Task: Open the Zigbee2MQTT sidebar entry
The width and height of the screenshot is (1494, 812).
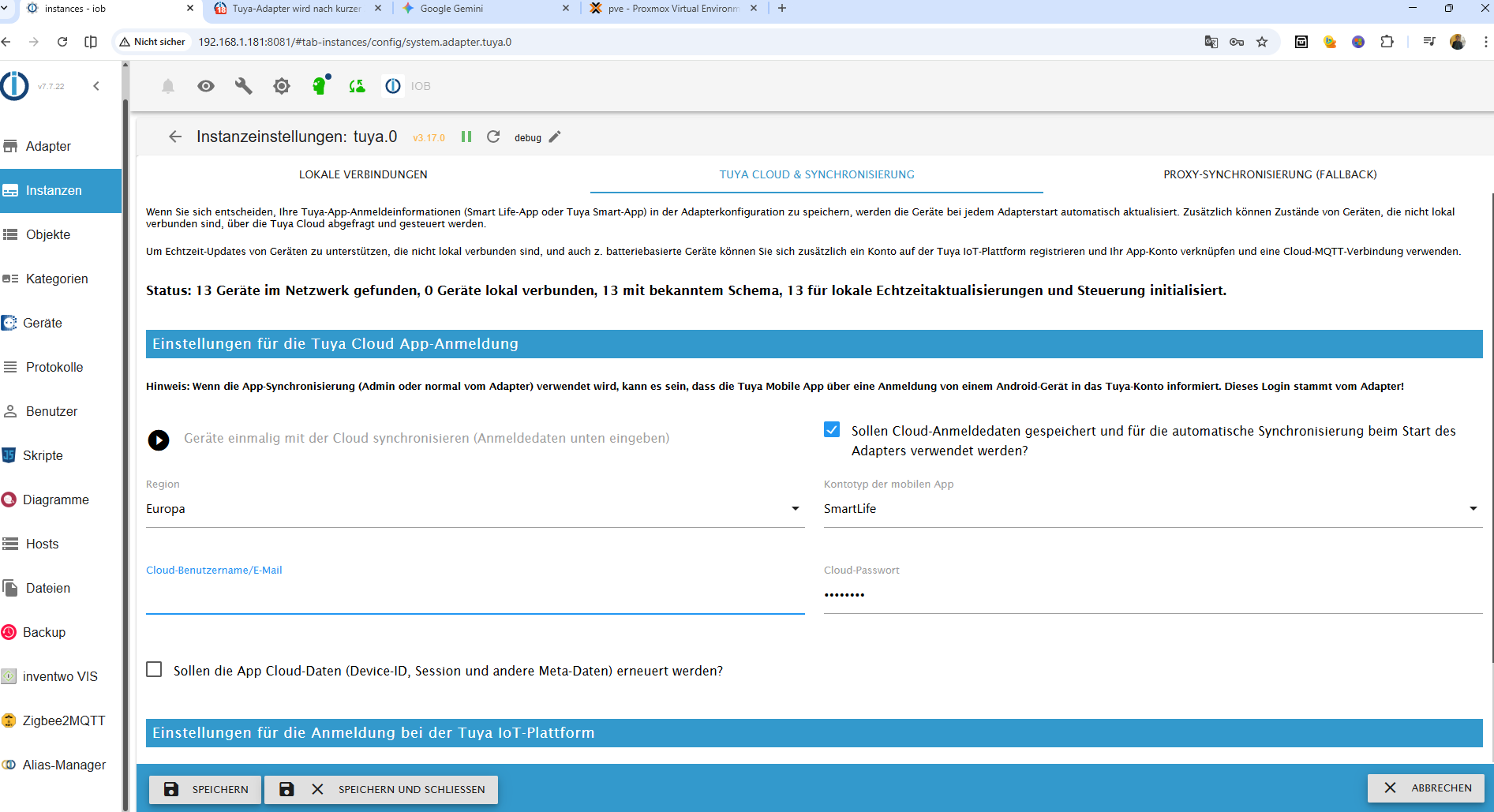Action: pyautogui.click(x=64, y=720)
